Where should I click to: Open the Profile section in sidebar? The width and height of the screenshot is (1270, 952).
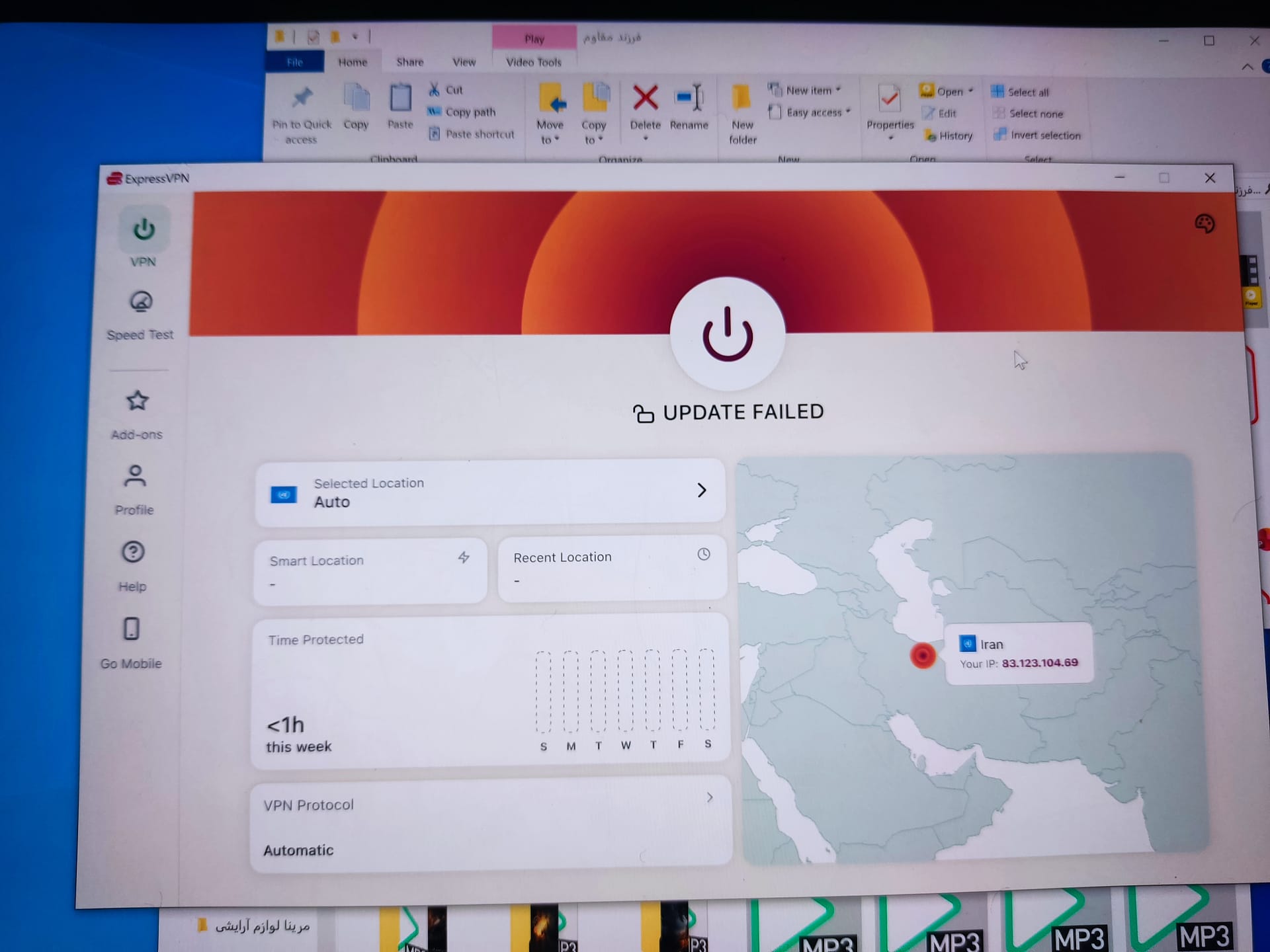pyautogui.click(x=135, y=490)
